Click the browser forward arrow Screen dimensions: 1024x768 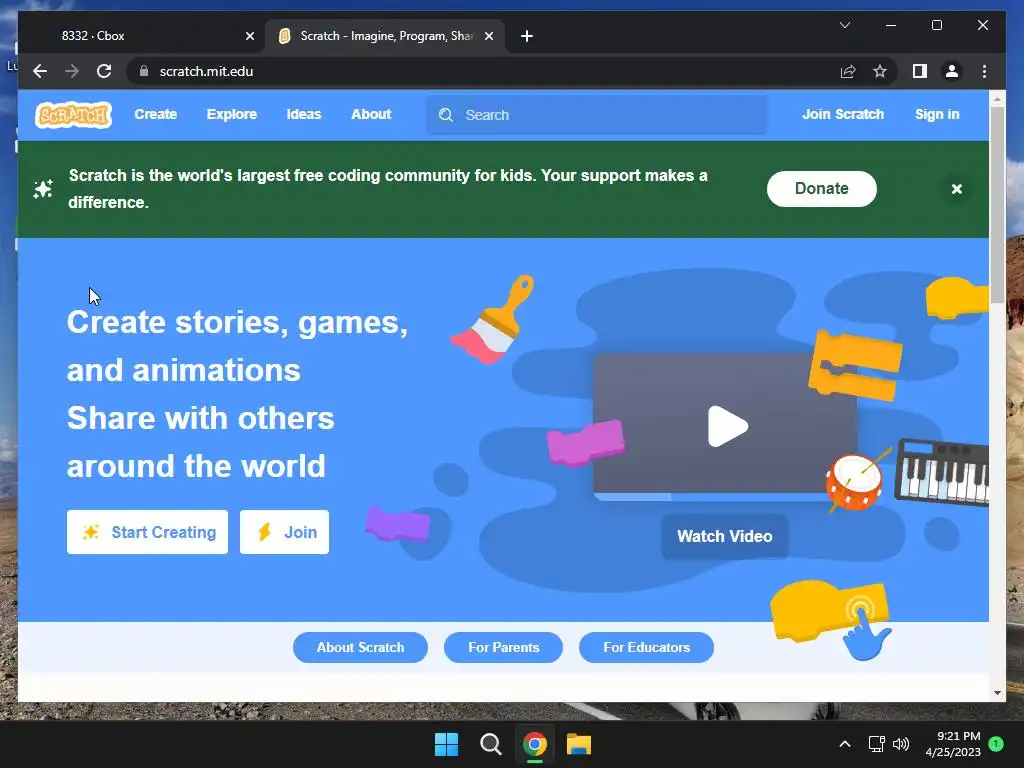[x=72, y=71]
